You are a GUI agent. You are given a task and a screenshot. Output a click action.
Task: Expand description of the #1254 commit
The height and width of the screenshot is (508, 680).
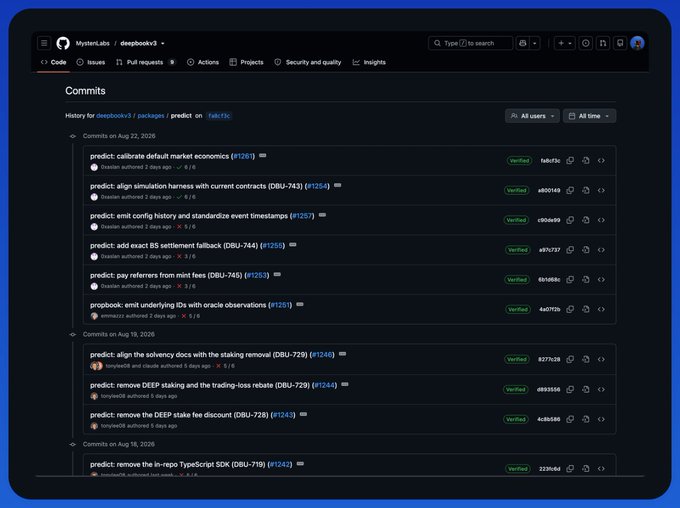tap(337, 186)
